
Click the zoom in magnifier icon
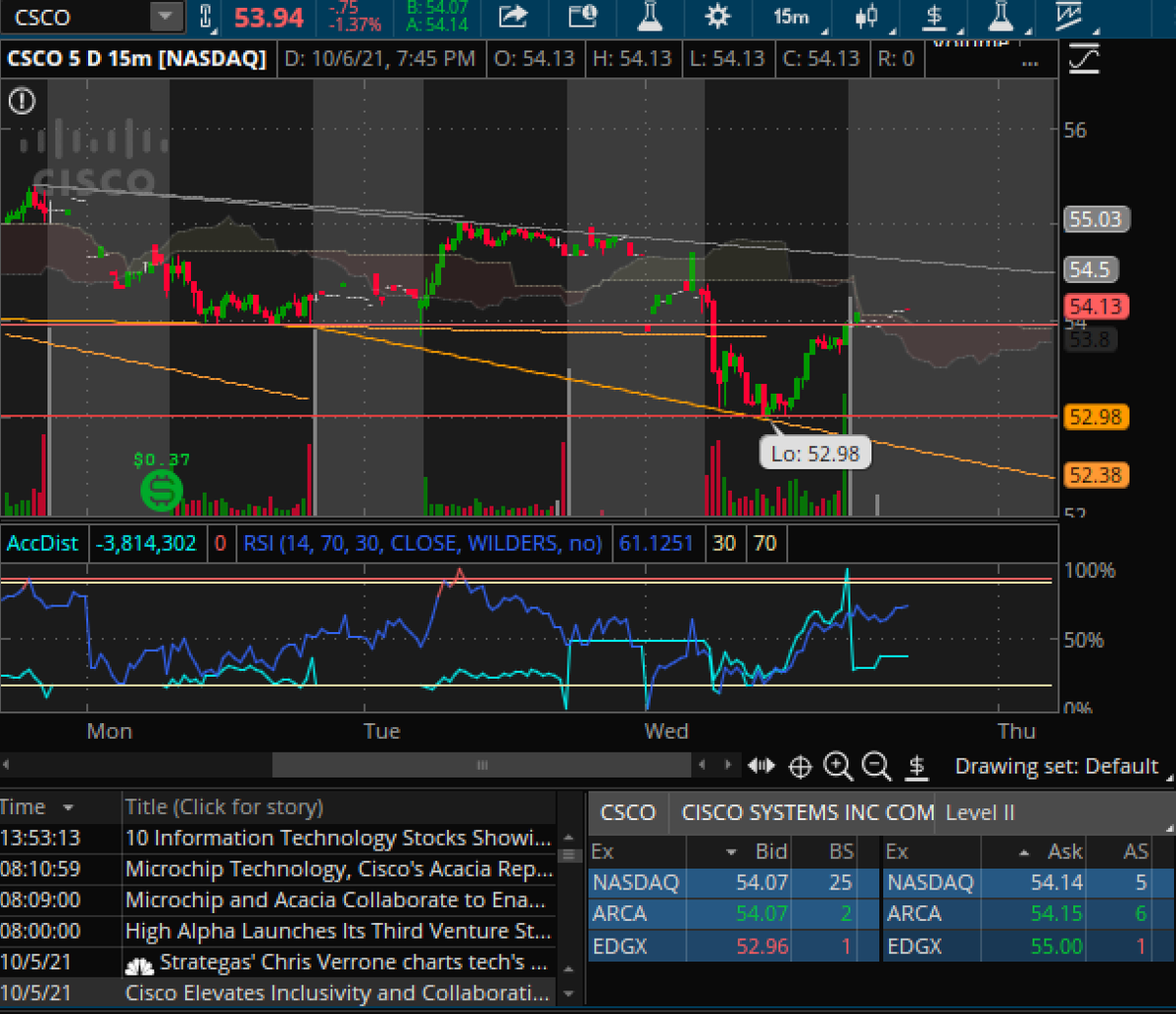(x=838, y=766)
